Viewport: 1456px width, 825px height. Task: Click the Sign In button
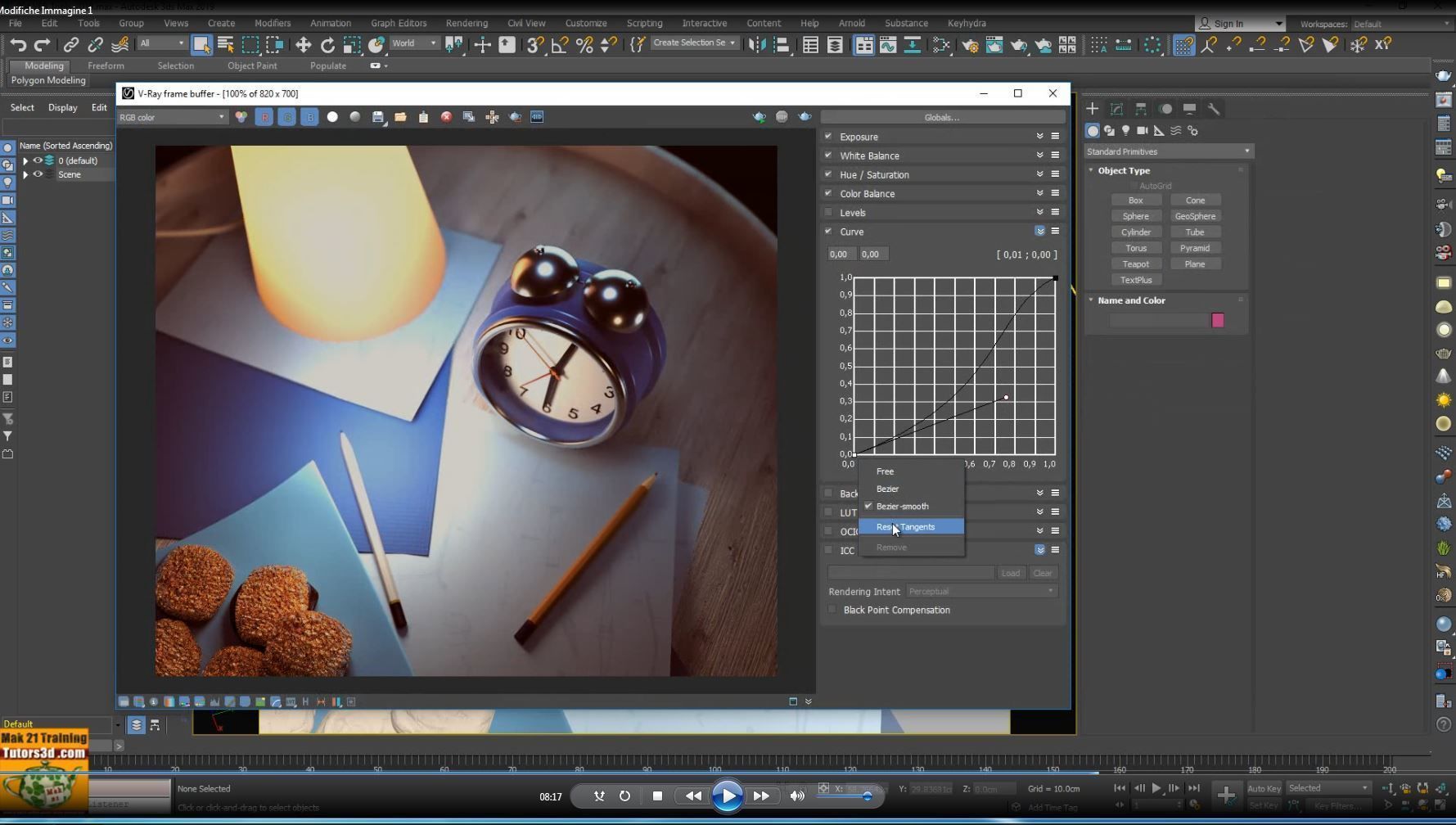1240,24
